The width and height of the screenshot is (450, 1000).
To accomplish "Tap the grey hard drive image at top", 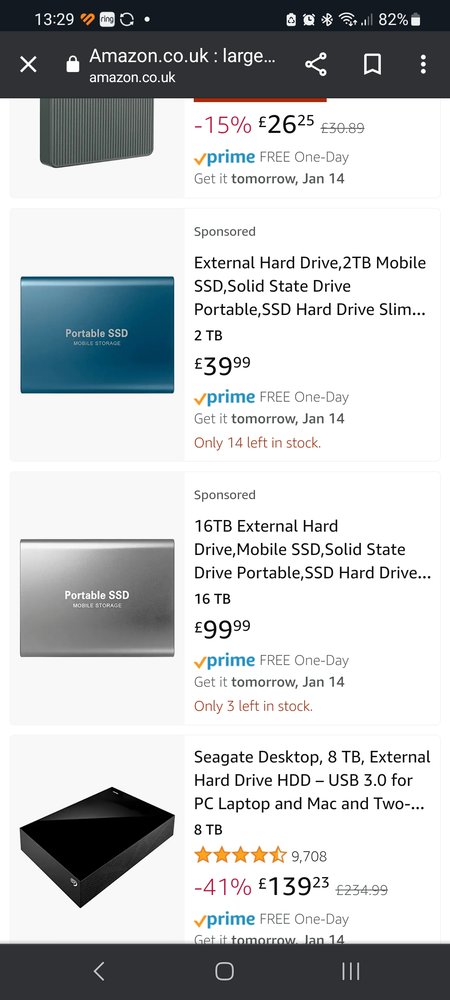I will click(x=97, y=133).
